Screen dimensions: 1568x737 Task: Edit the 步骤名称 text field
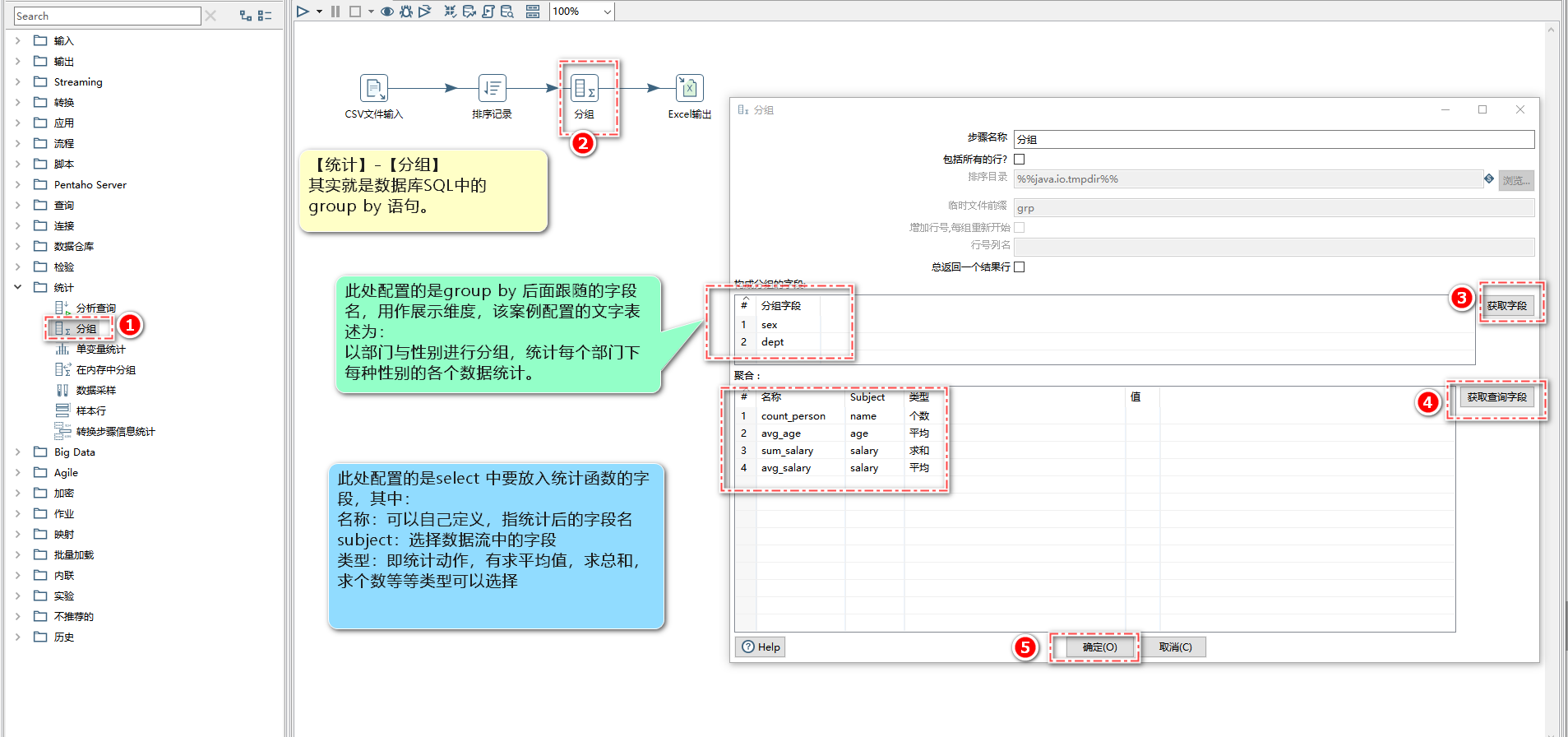coord(1274,139)
